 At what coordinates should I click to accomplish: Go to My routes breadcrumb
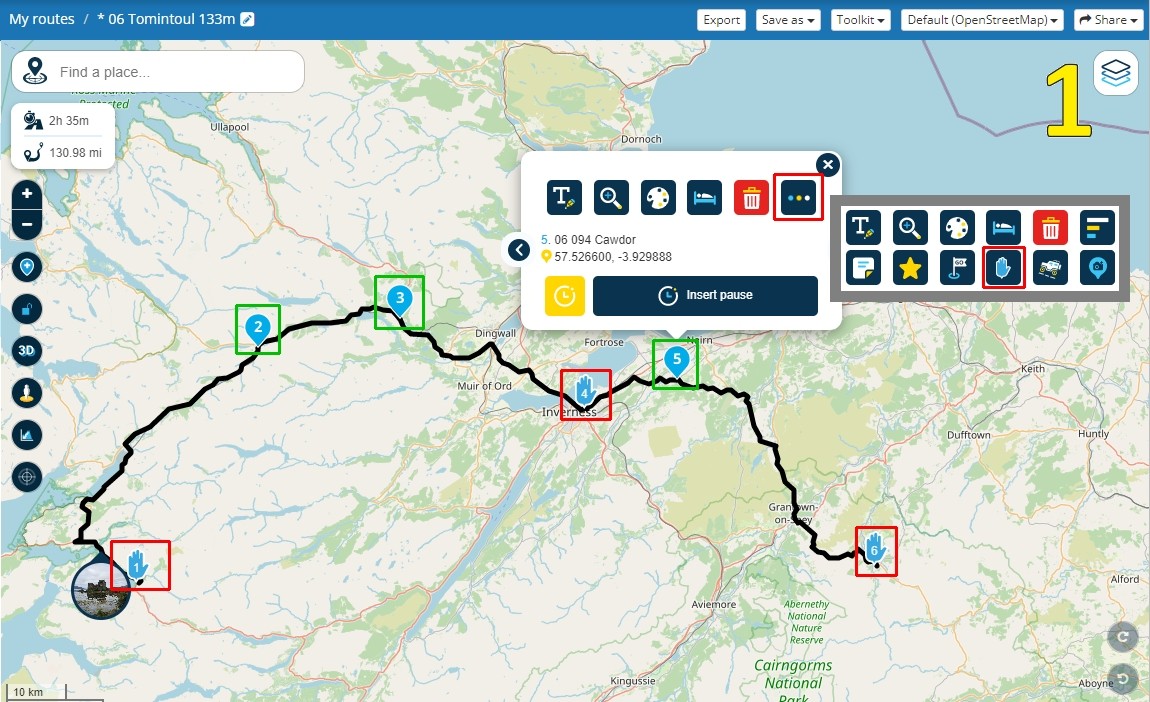point(42,19)
